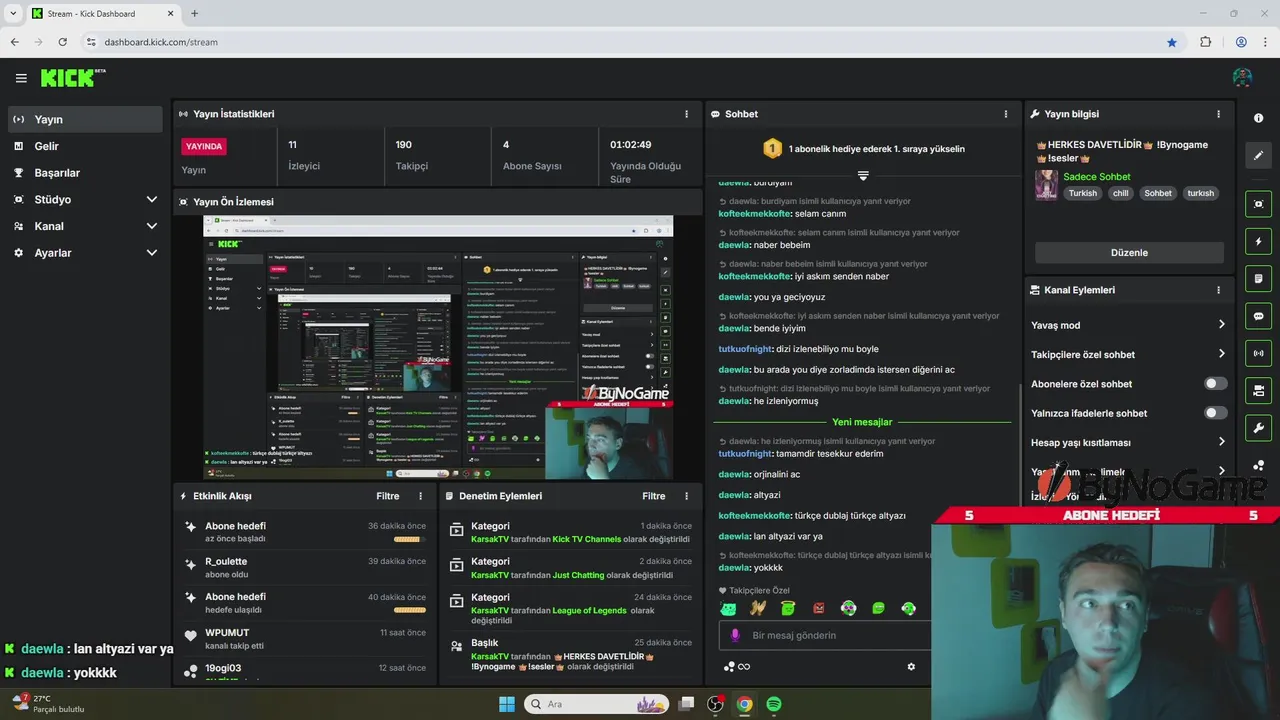Toggle the document moderation log icon
The height and width of the screenshot is (720, 1280).
point(1258,279)
